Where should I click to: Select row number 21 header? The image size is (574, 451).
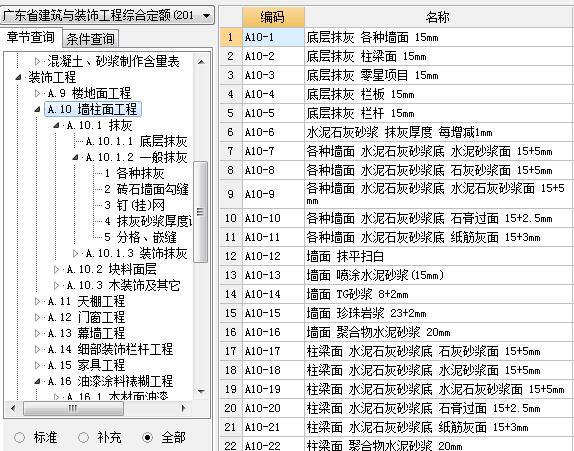pyautogui.click(x=231, y=428)
